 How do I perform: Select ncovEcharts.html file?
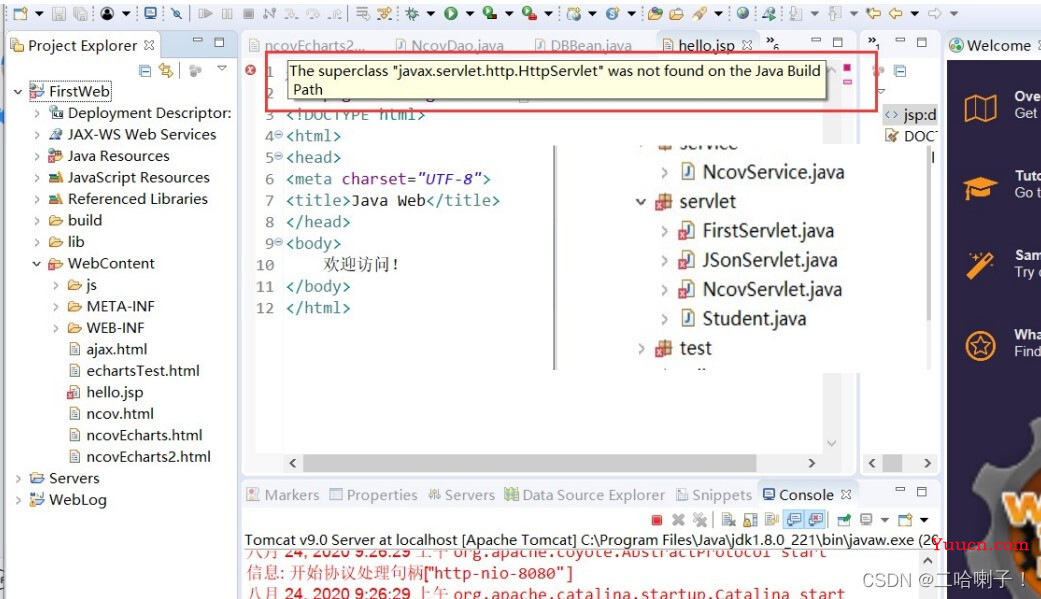[136, 436]
